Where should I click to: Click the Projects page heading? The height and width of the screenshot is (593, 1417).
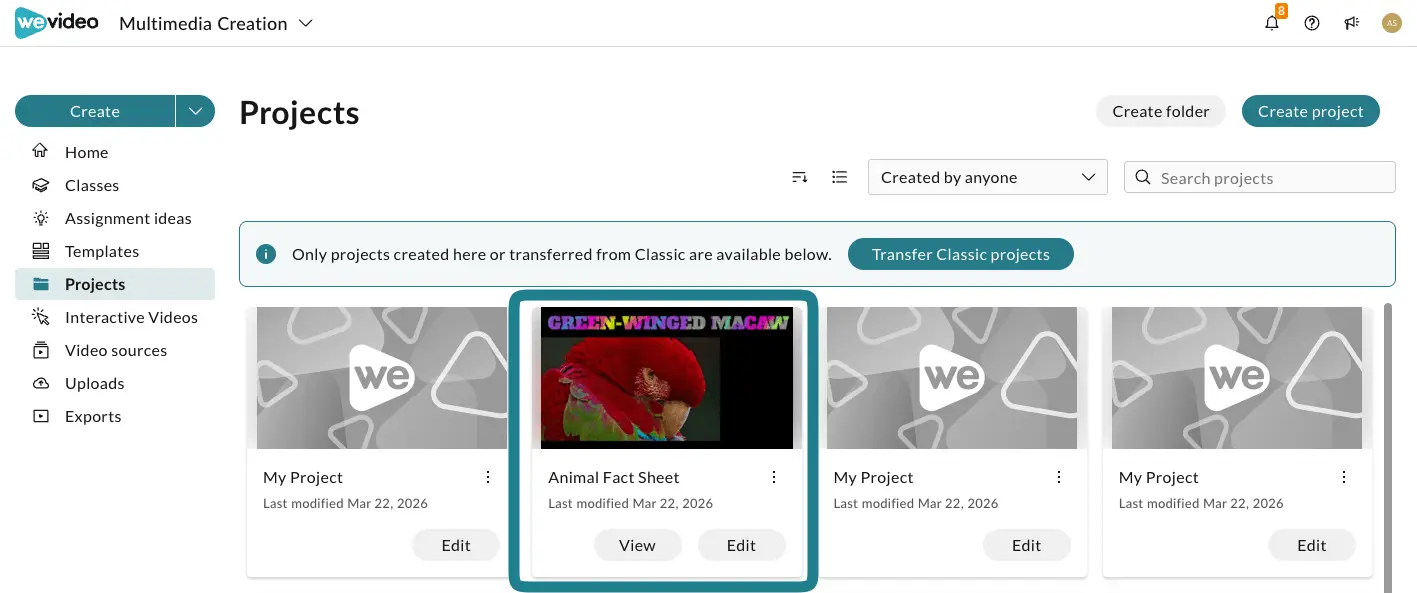click(299, 113)
